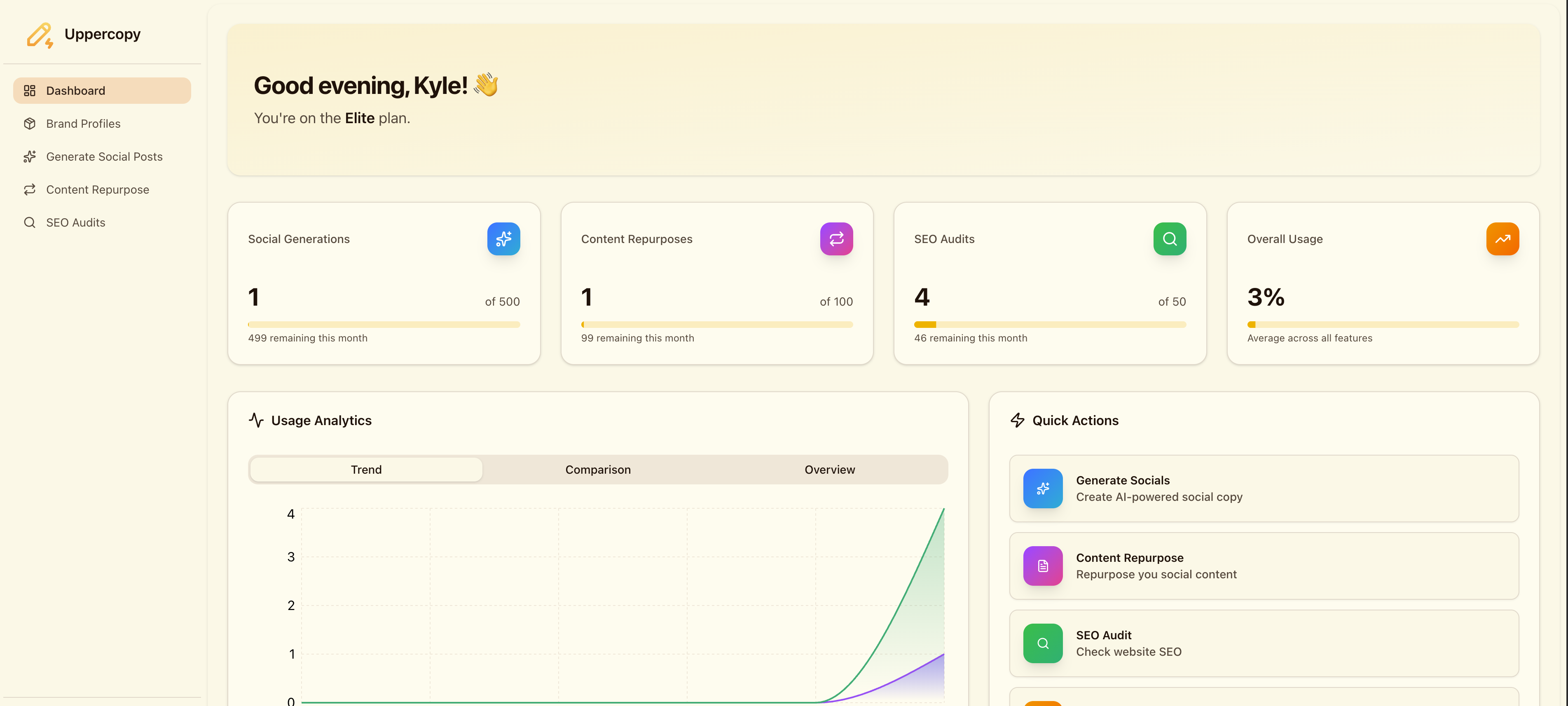Click the SEO Audits usage progress bar
The width and height of the screenshot is (1568, 706).
(1049, 325)
